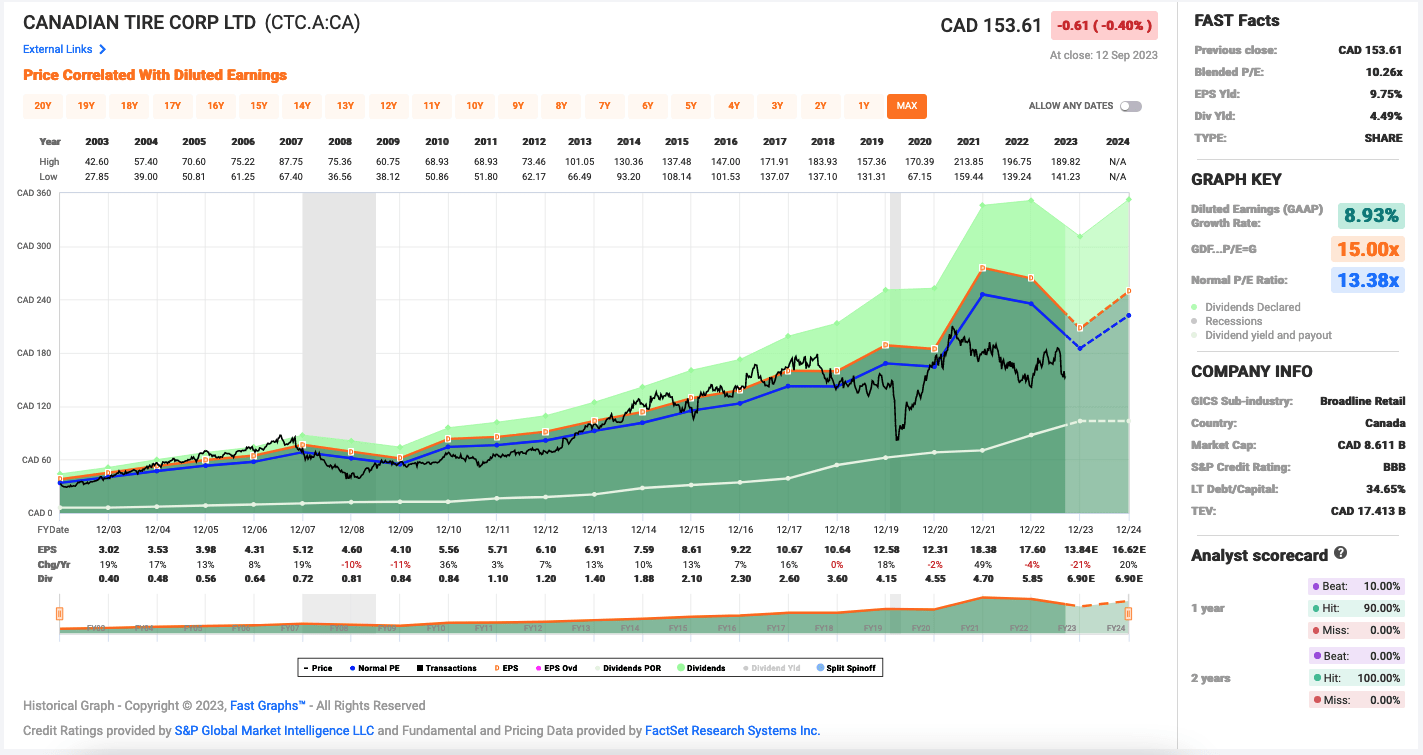Choose the 16Y range button

tap(216, 106)
